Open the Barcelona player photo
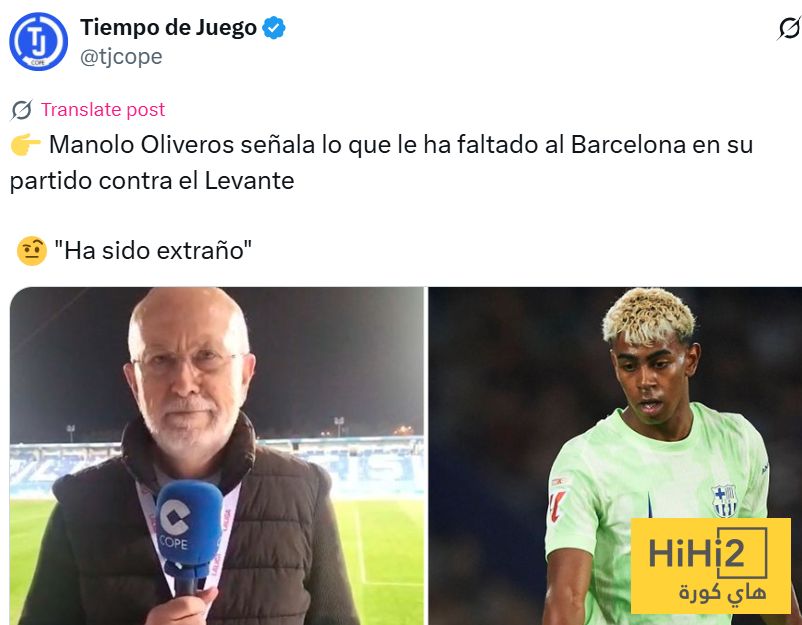 (x=615, y=456)
